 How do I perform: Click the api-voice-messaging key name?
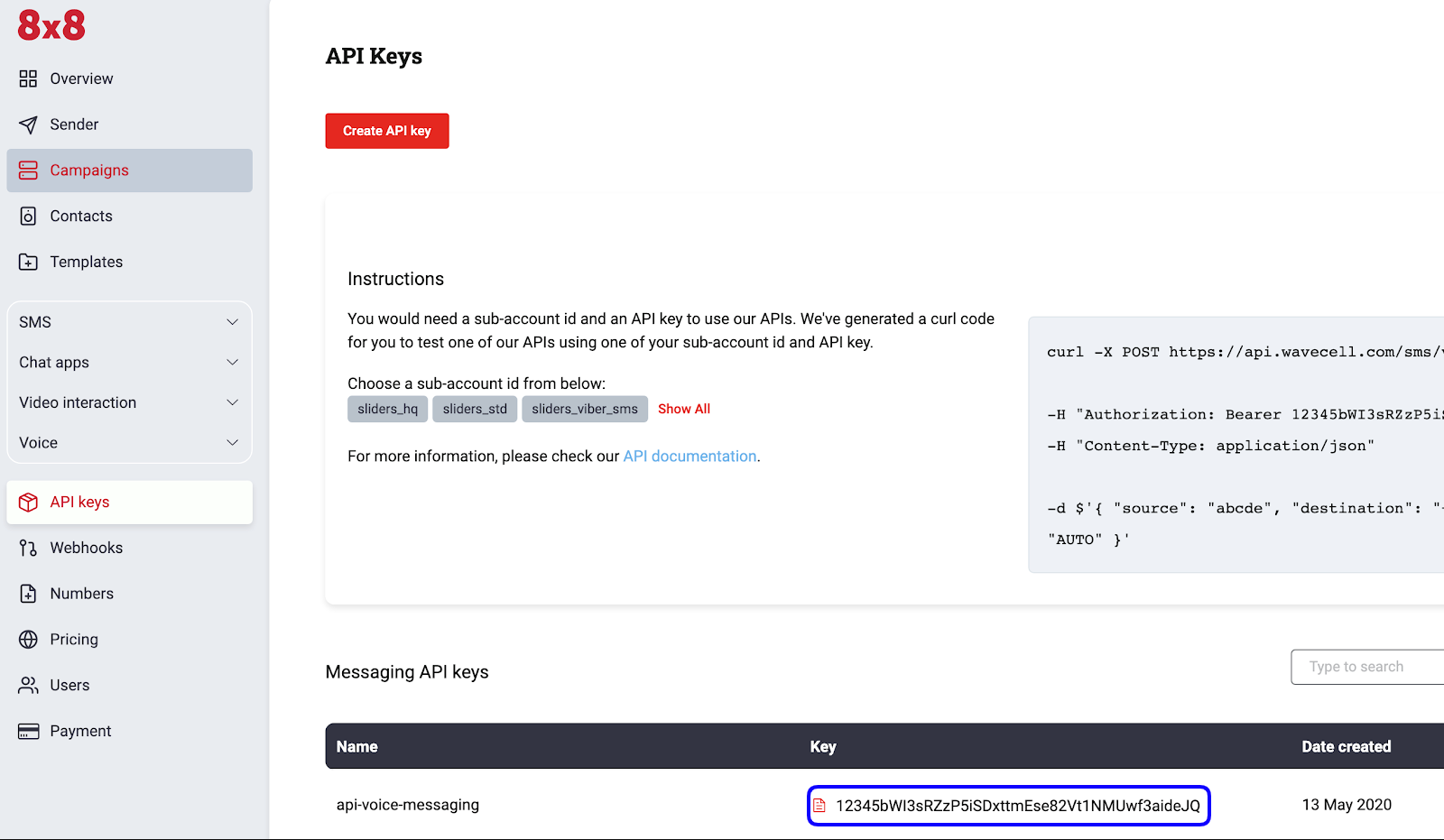[408, 805]
